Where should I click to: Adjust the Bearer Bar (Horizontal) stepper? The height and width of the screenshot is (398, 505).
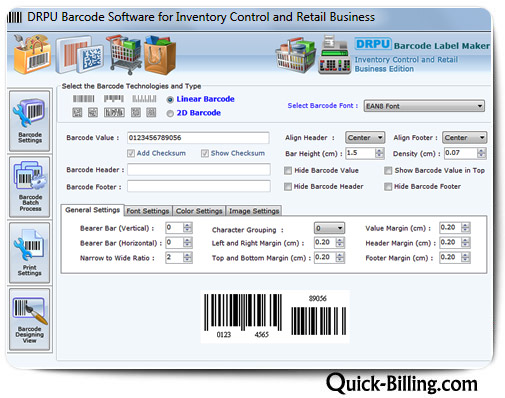[x=188, y=242]
